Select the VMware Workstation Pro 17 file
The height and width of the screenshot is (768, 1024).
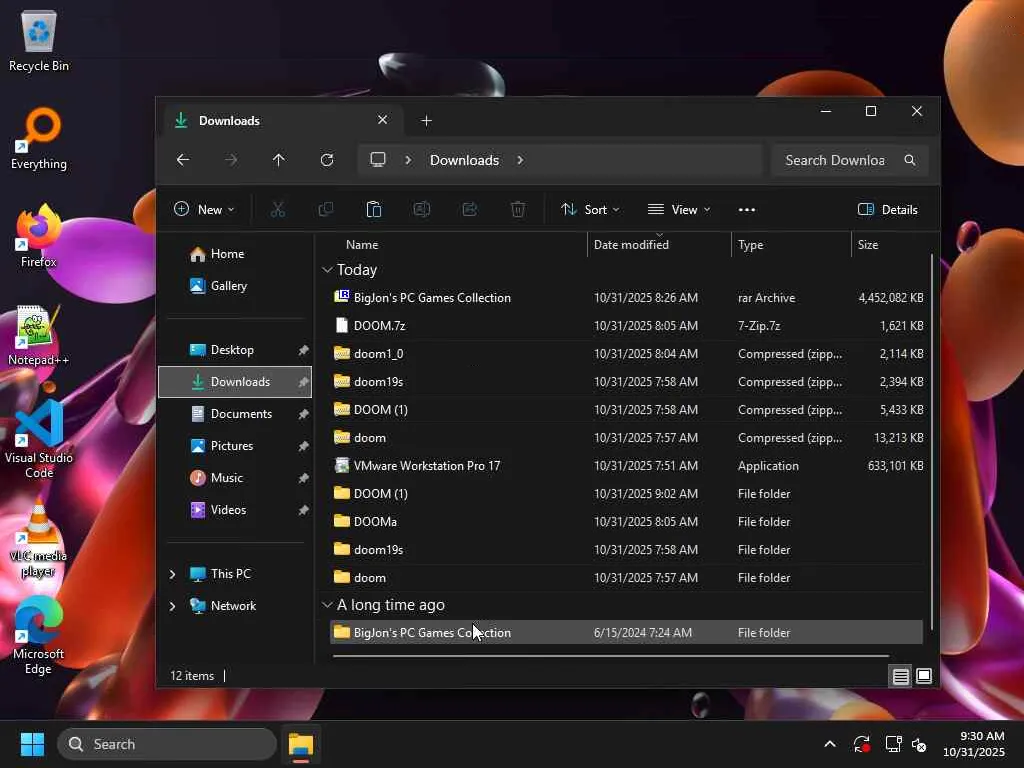pos(626,466)
